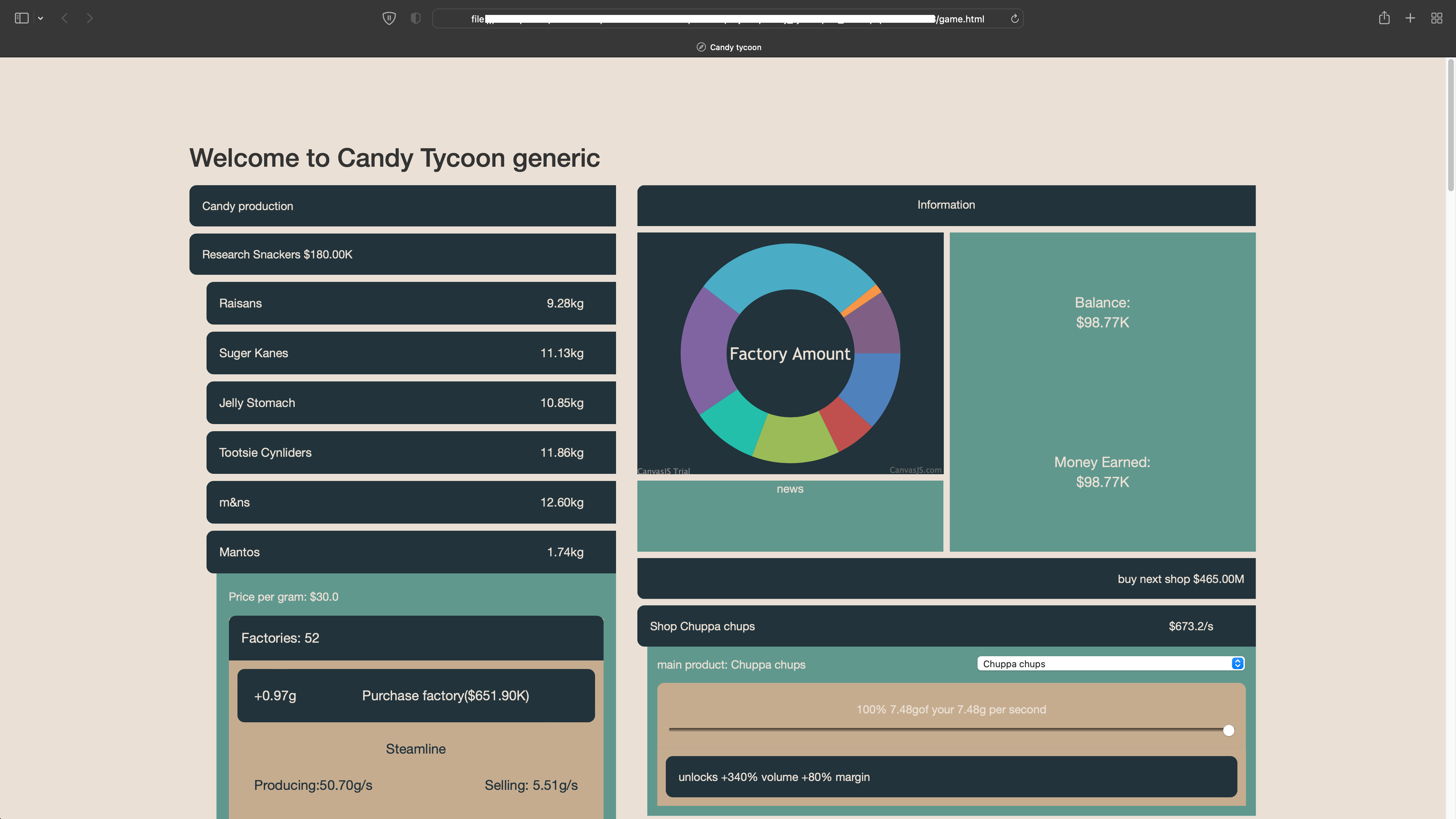The height and width of the screenshot is (819, 1456).
Task: Click the Producing:50.70g/s value
Action: (x=313, y=785)
